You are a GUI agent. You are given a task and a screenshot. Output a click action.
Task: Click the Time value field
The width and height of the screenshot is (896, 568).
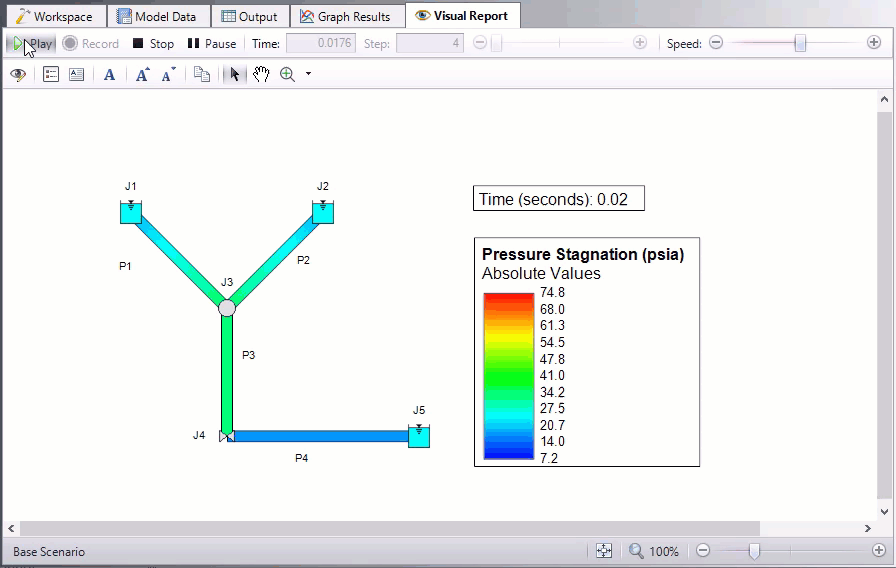click(321, 43)
